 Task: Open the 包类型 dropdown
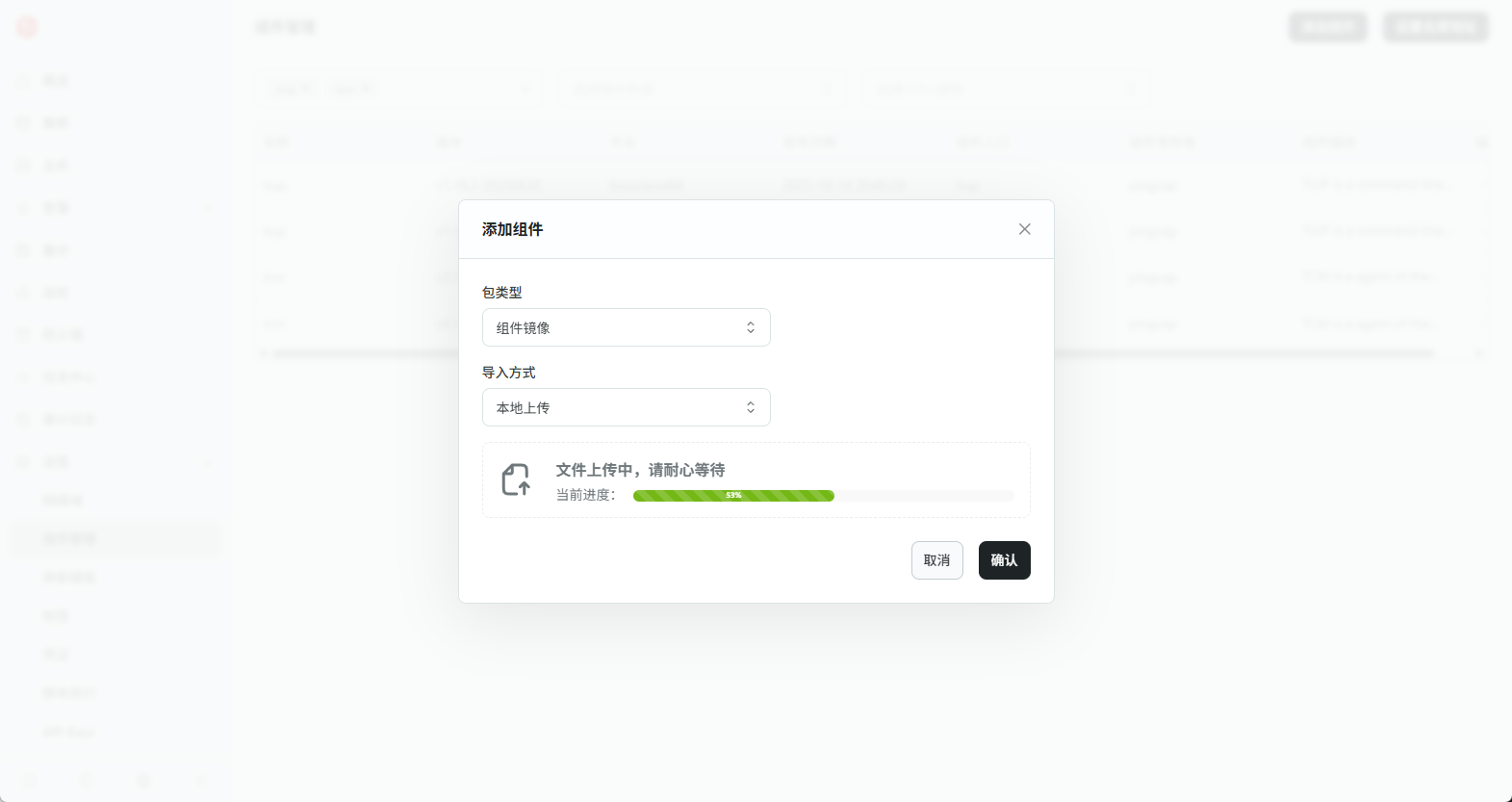pos(626,327)
